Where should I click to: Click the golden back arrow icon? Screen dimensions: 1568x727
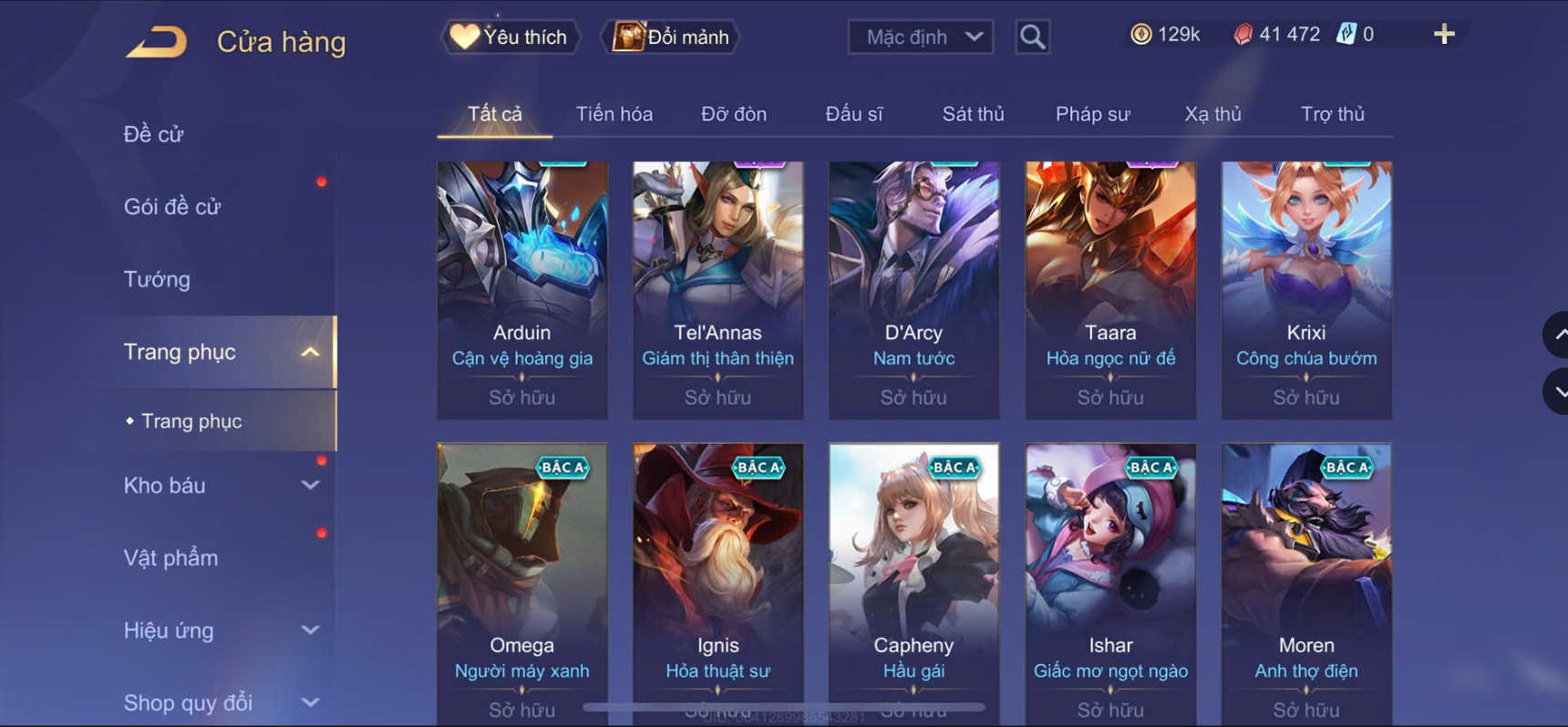156,42
